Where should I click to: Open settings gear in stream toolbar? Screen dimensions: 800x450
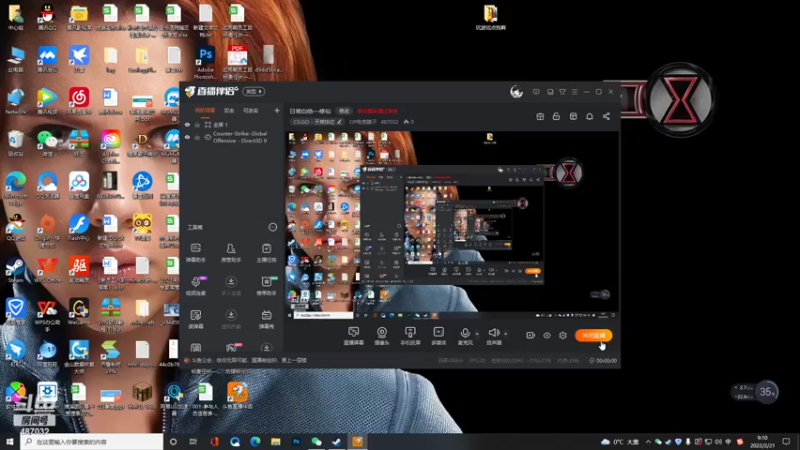click(x=563, y=335)
